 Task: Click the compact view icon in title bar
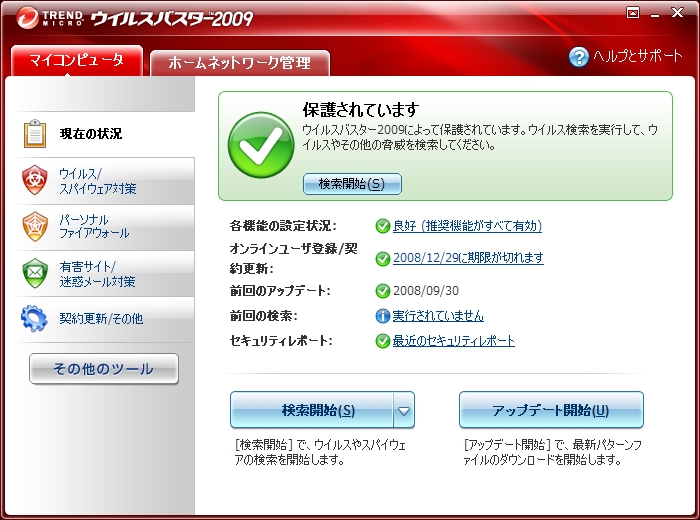pos(633,12)
